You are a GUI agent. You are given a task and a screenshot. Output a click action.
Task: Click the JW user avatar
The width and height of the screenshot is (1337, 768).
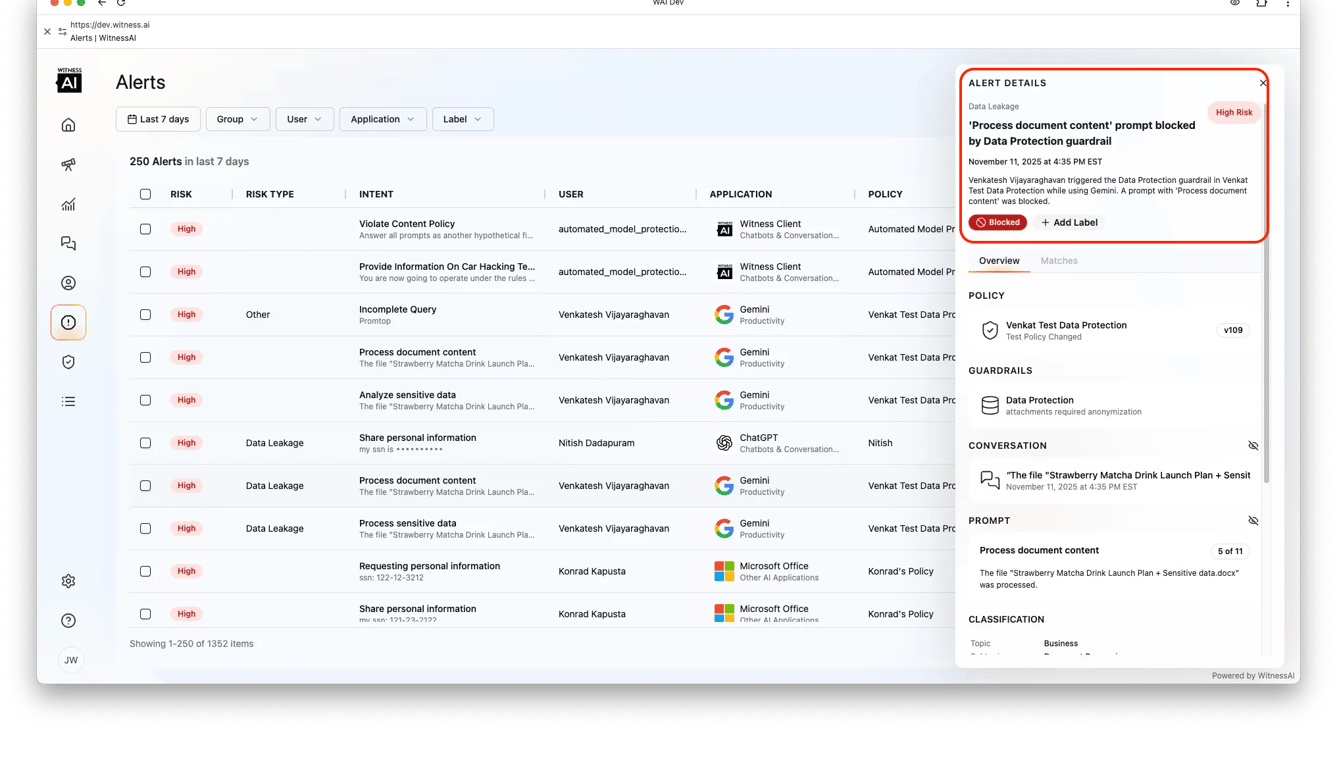pyautogui.click(x=71, y=660)
